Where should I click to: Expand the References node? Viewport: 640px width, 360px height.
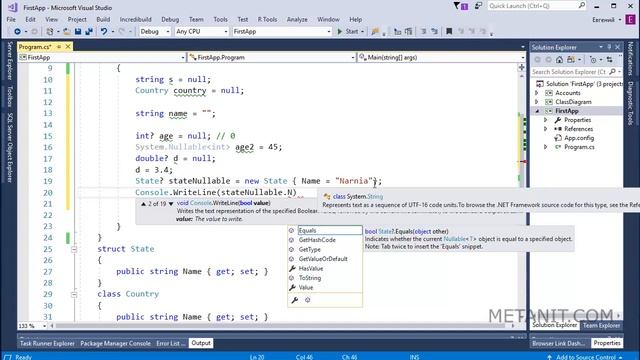point(546,129)
